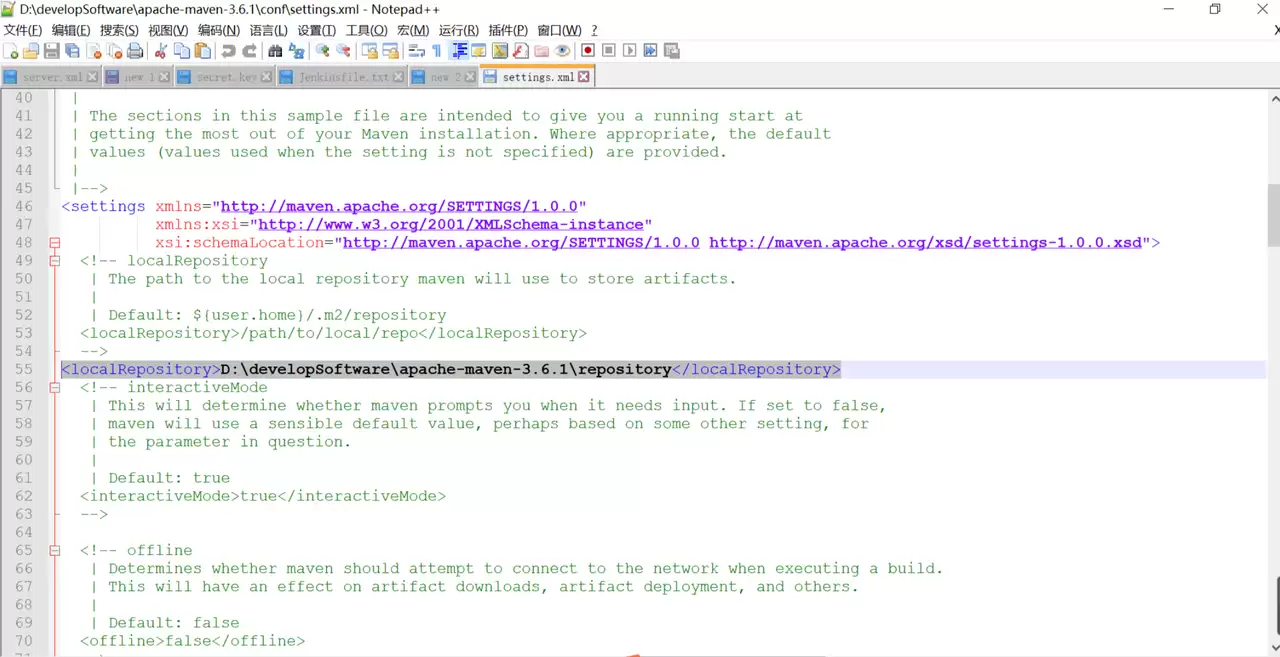Click line number 55 in the margin
Viewport: 1280px width, 657px height.
pyautogui.click(x=23, y=370)
